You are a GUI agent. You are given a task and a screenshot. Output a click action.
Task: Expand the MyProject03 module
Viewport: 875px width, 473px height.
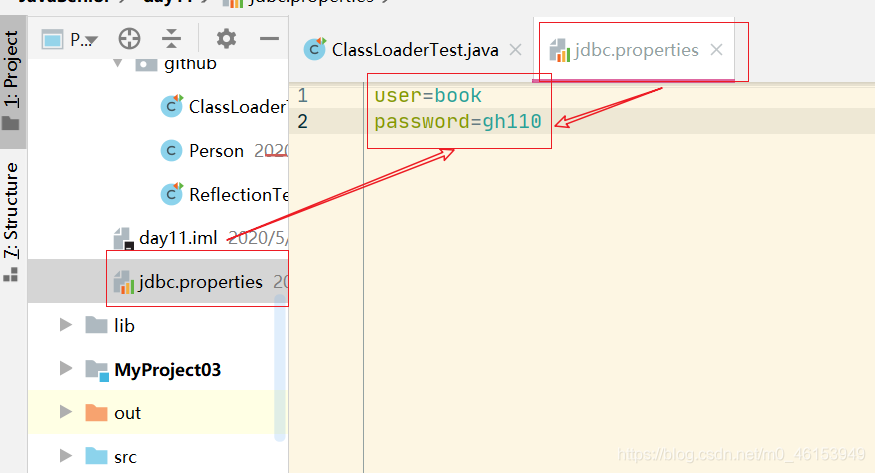(x=66, y=368)
